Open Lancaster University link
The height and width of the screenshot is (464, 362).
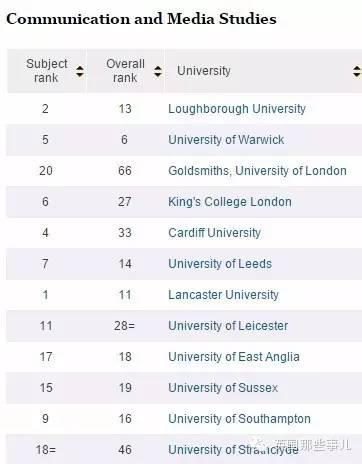(x=223, y=295)
